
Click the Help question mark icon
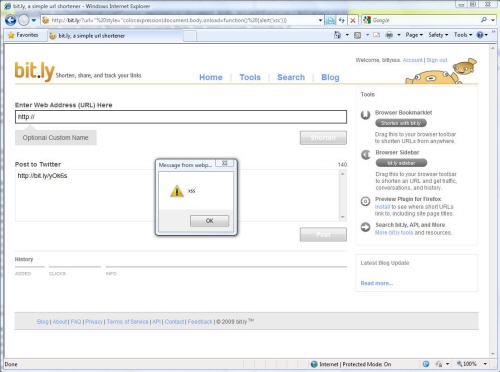pyautogui.click(x=480, y=35)
